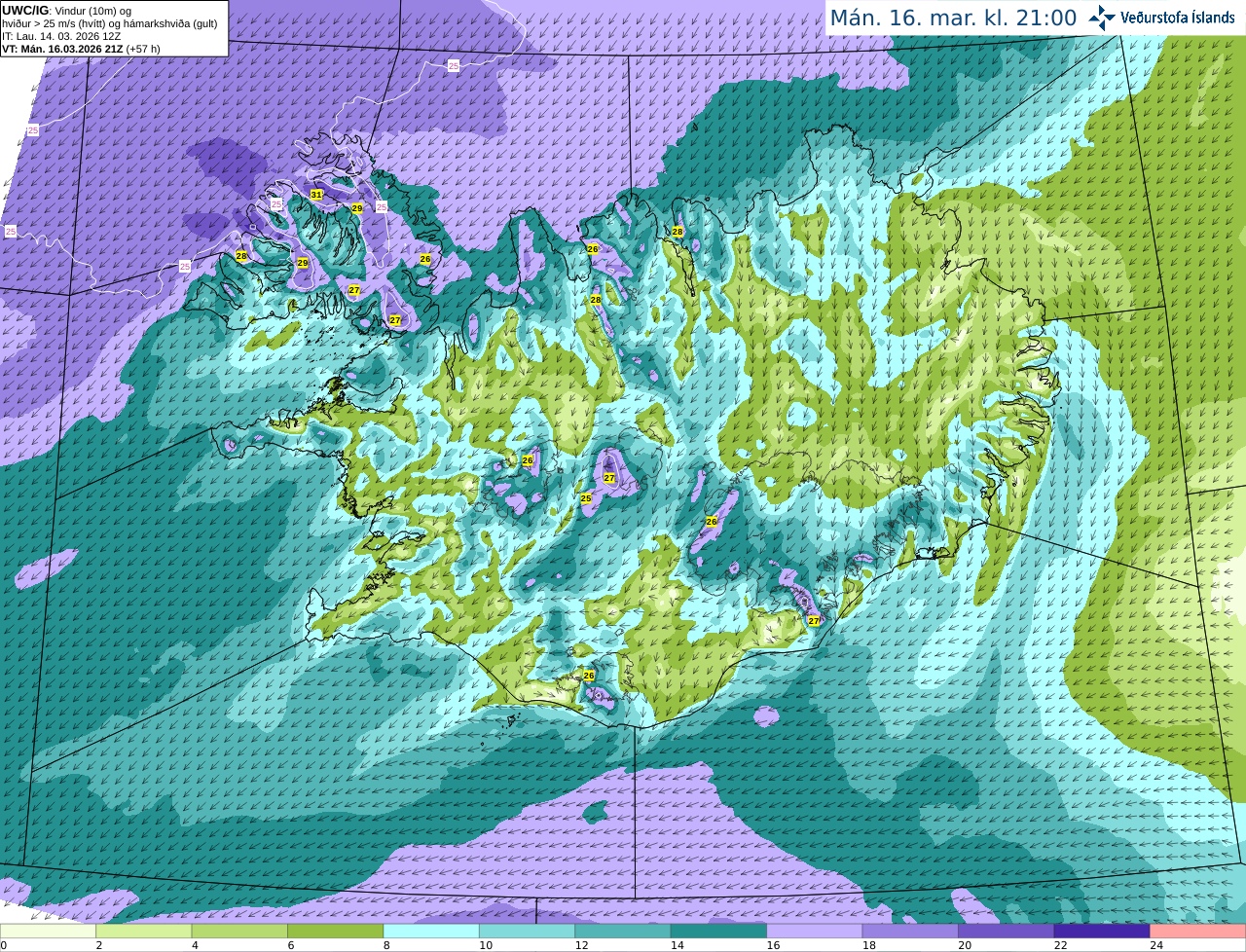1246x952 pixels.
Task: Click the legend scale number 24
Action: (x=1156, y=945)
